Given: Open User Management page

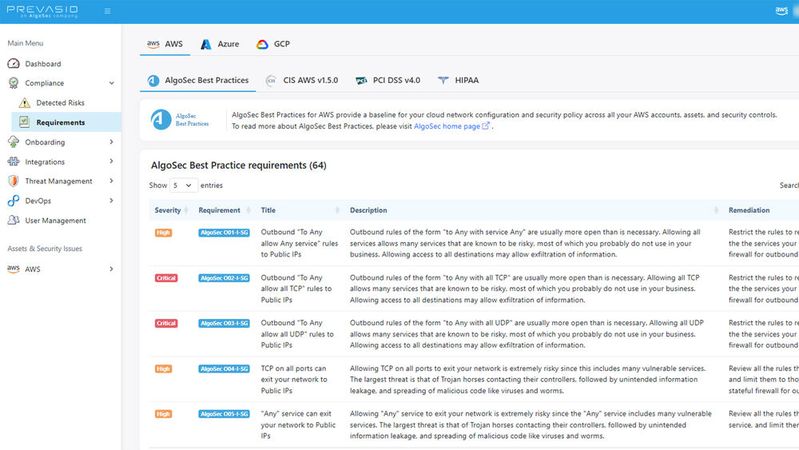Looking at the screenshot, I should [x=56, y=221].
